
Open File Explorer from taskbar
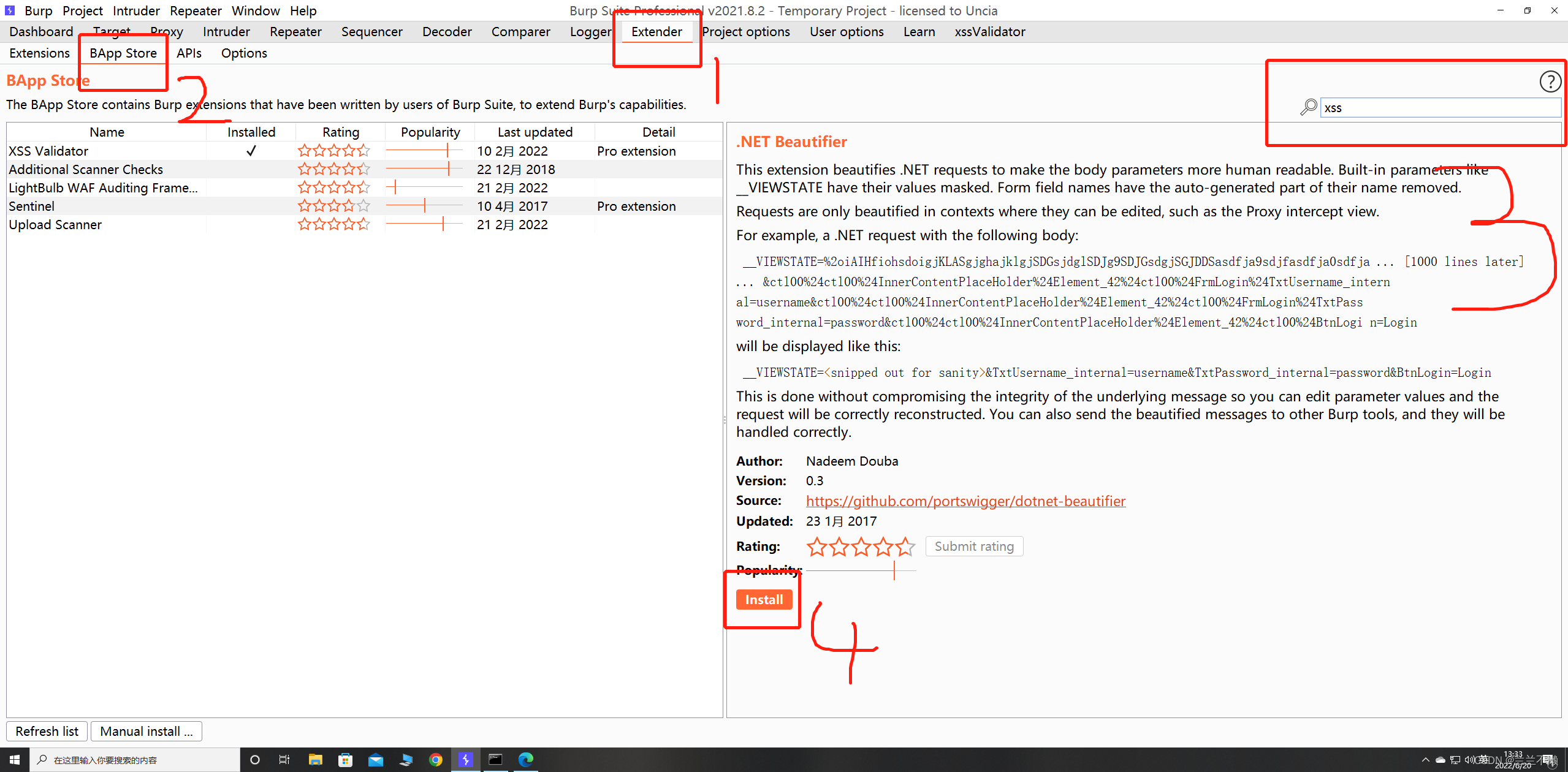point(315,760)
